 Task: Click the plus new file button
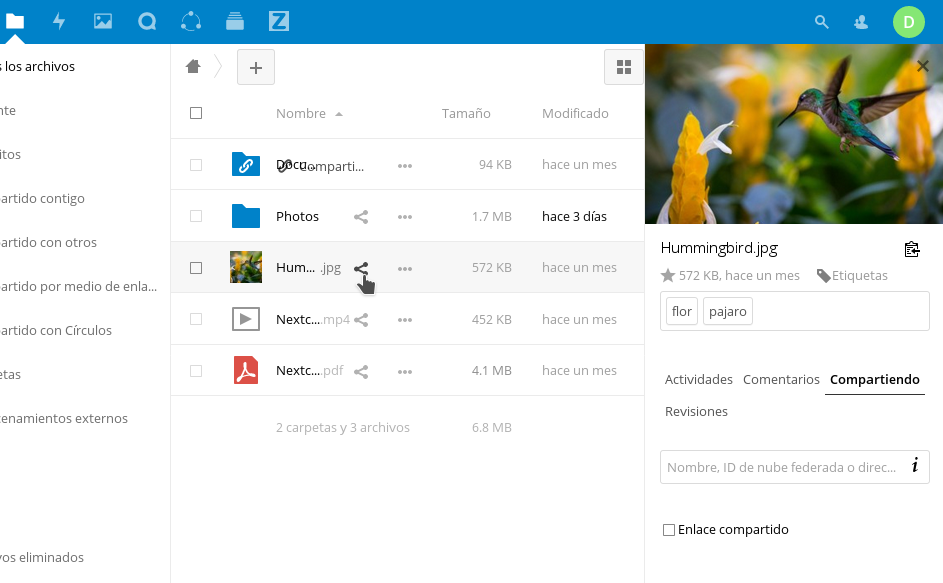[256, 67]
